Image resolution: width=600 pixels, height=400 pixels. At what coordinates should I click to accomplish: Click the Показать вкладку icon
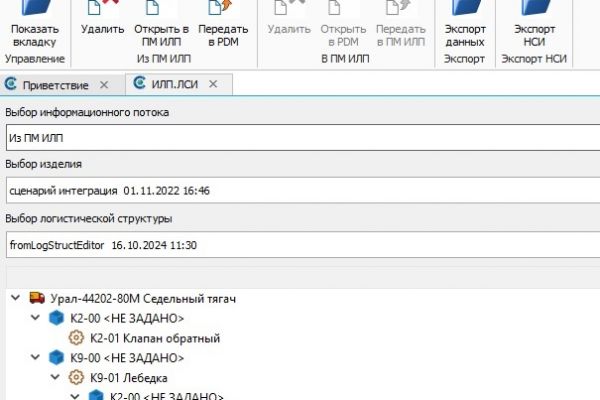36,7
